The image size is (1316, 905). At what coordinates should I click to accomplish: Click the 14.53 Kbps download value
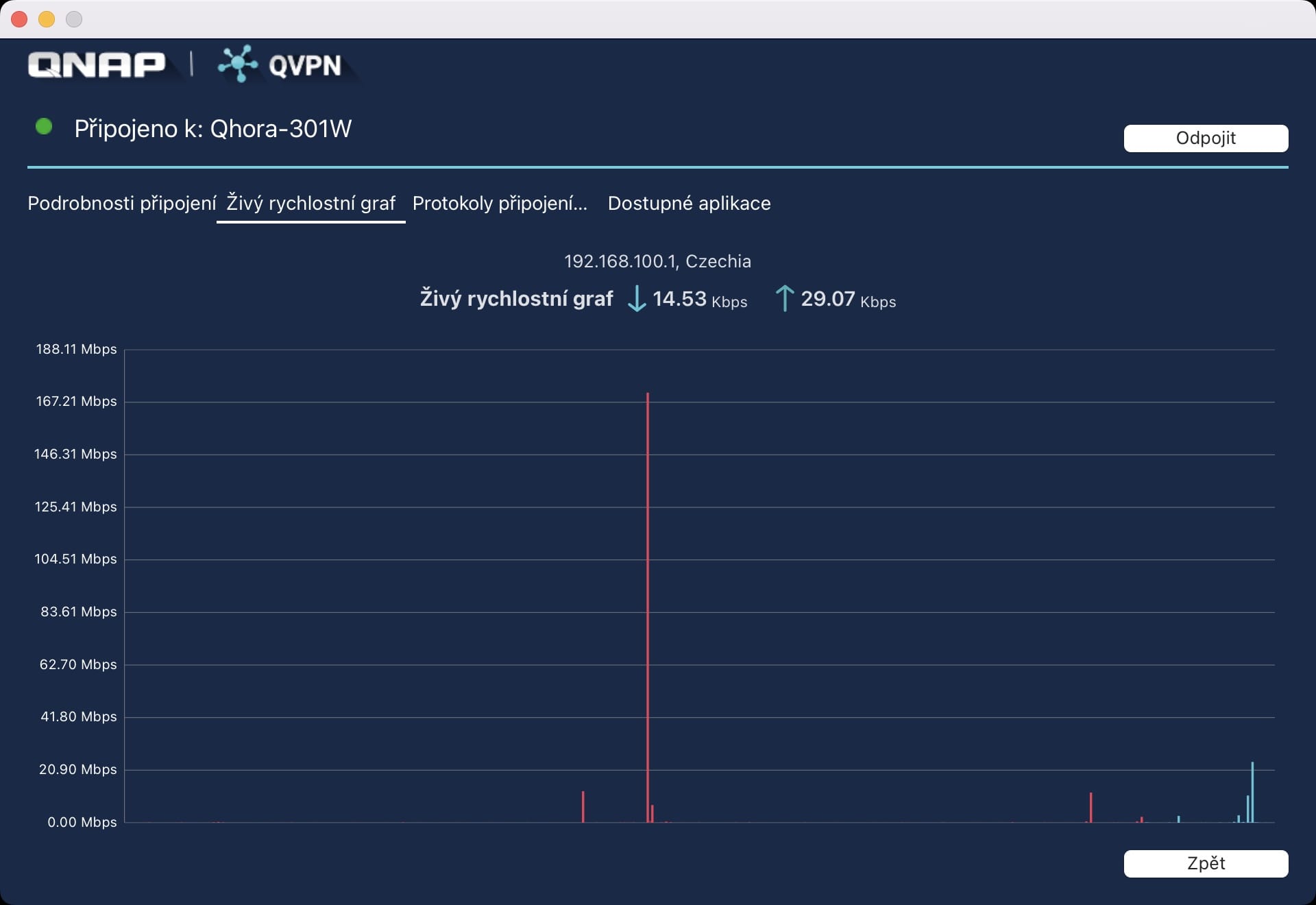coord(699,300)
